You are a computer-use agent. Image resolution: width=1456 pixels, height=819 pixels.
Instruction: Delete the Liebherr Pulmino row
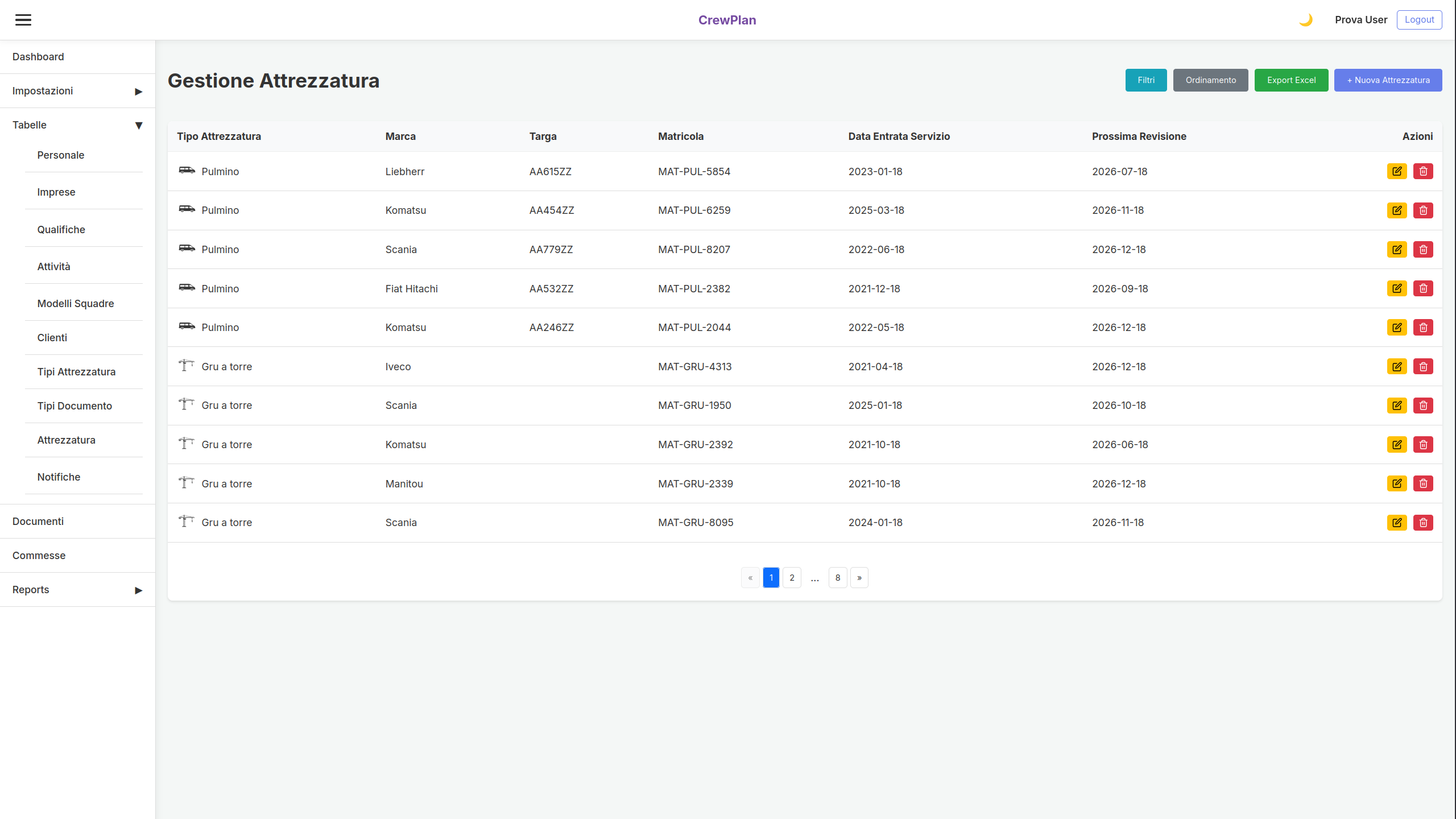pyautogui.click(x=1423, y=171)
